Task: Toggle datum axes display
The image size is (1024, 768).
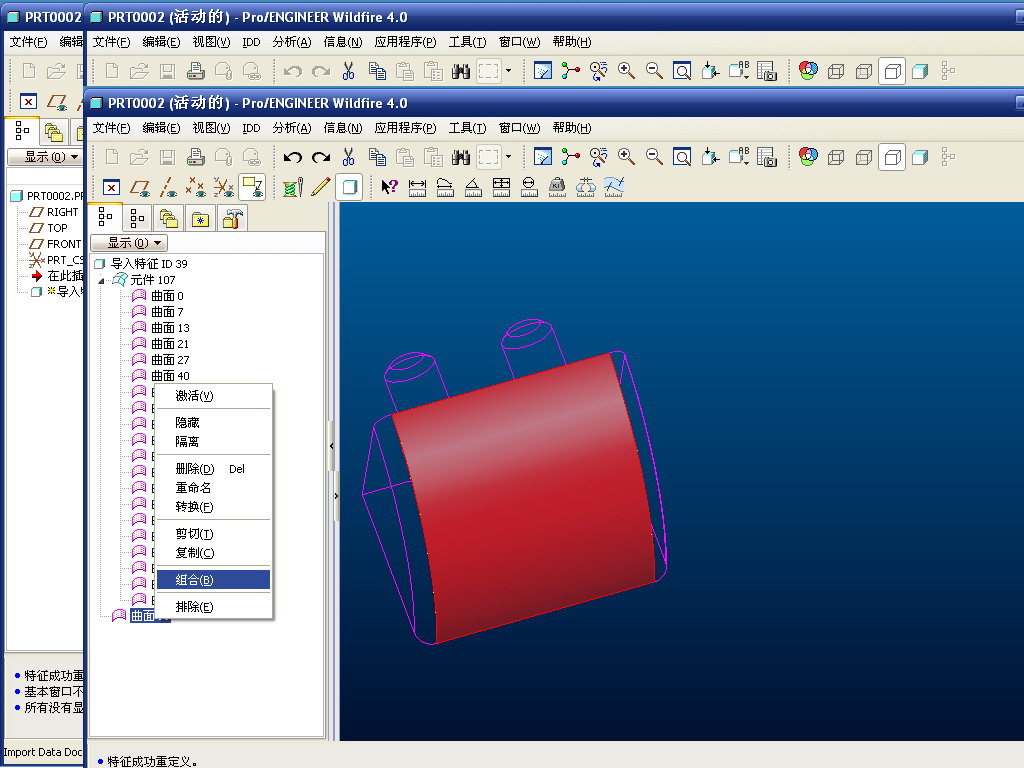Action: [x=168, y=188]
